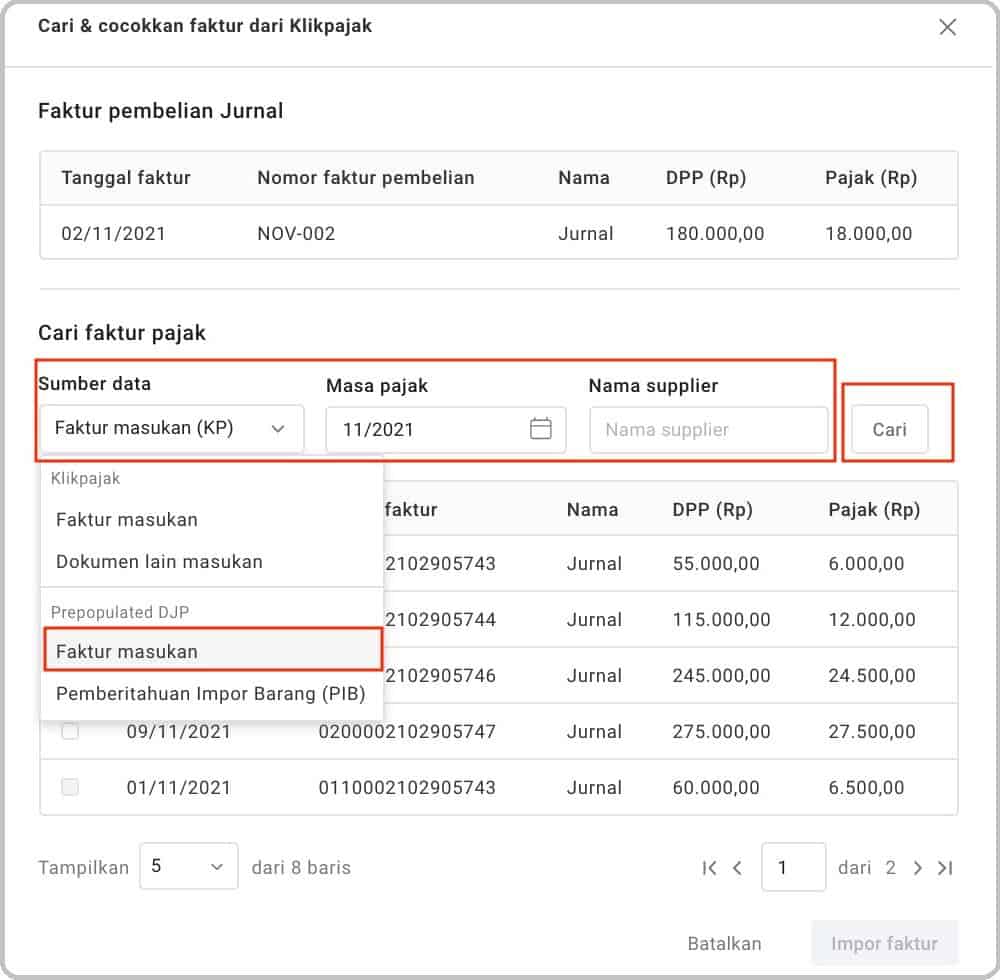This screenshot has height=980, width=1000.
Task: Click the 115.000,00 DPP value
Action: pos(721,619)
